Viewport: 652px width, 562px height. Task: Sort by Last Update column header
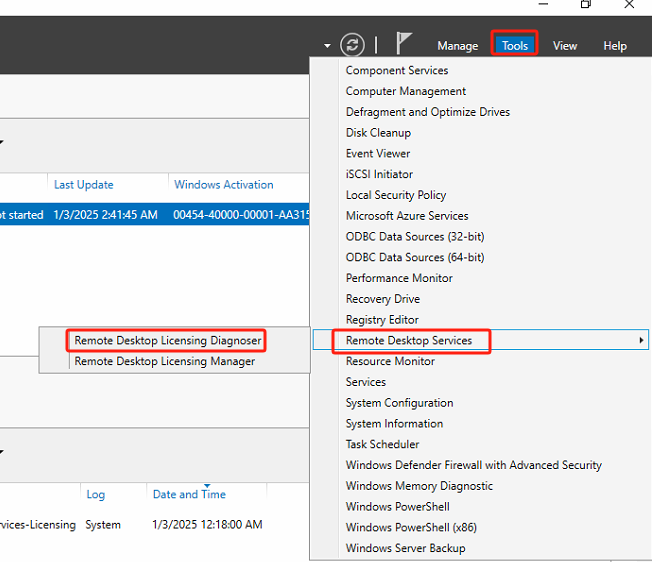click(x=83, y=185)
